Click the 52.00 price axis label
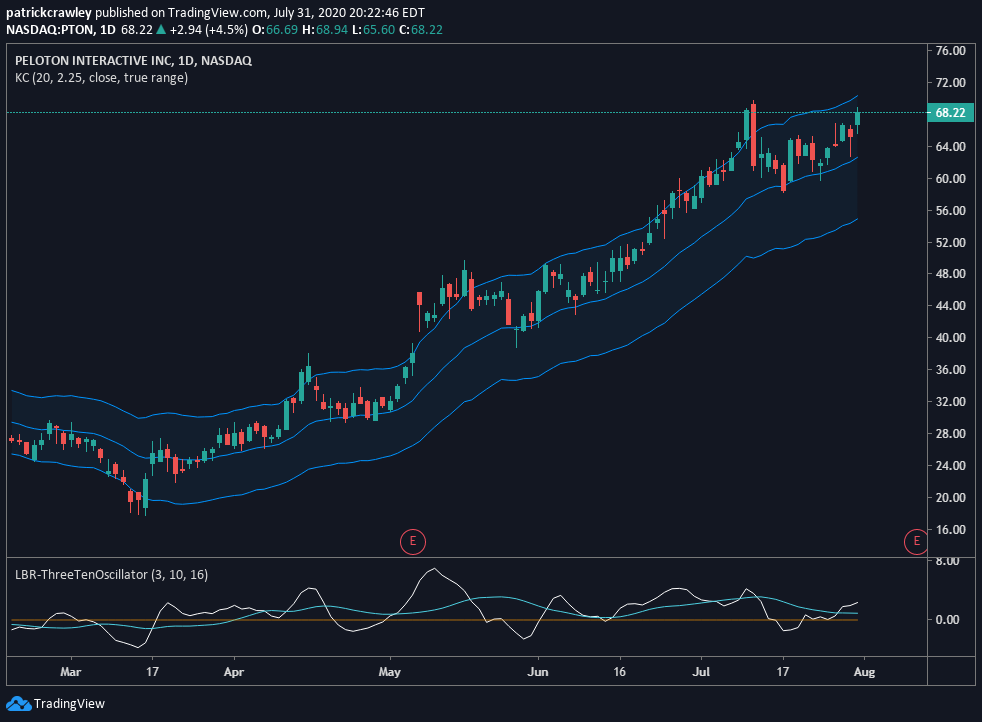Viewport: 982px width, 722px height. click(x=950, y=242)
